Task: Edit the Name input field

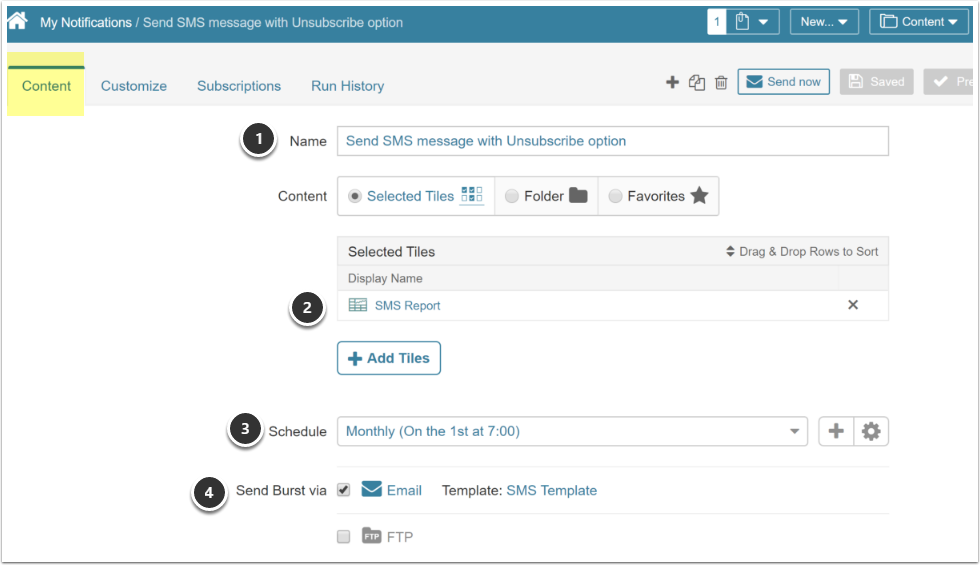Action: click(x=612, y=141)
